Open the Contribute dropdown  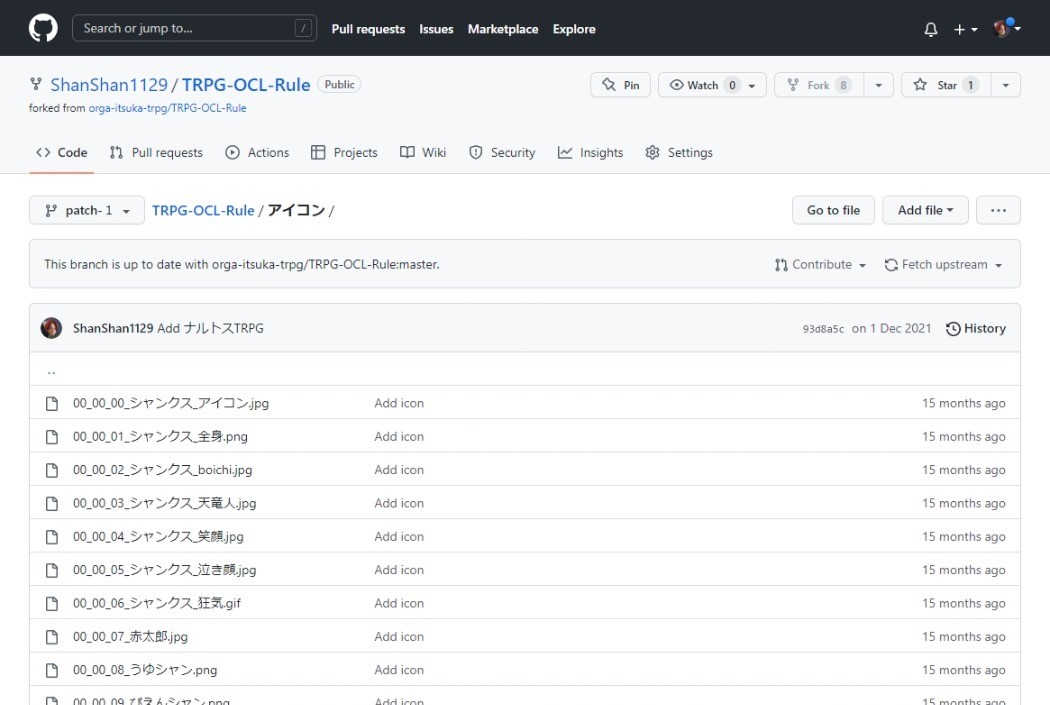click(820, 265)
